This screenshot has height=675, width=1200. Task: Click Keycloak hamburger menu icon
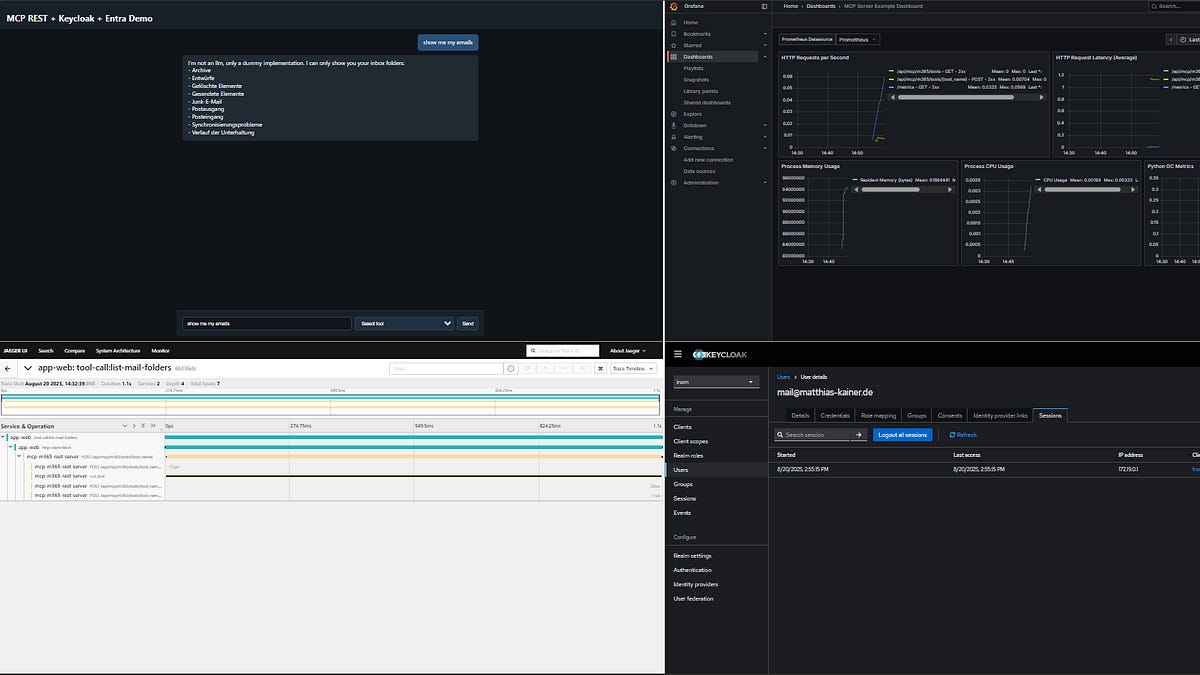tap(678, 354)
